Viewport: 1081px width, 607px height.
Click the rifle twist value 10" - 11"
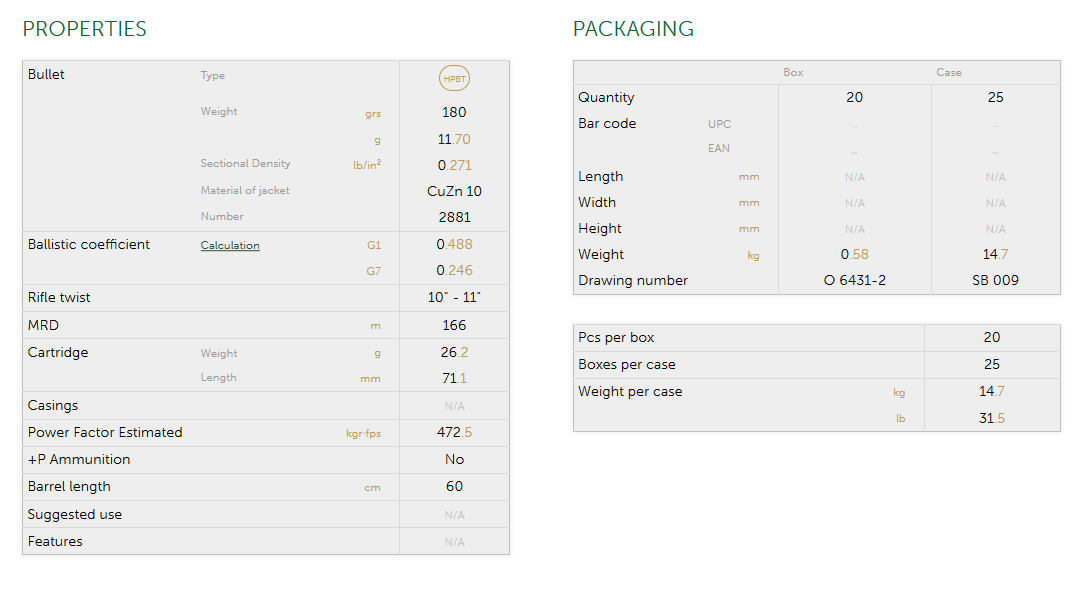click(x=454, y=298)
